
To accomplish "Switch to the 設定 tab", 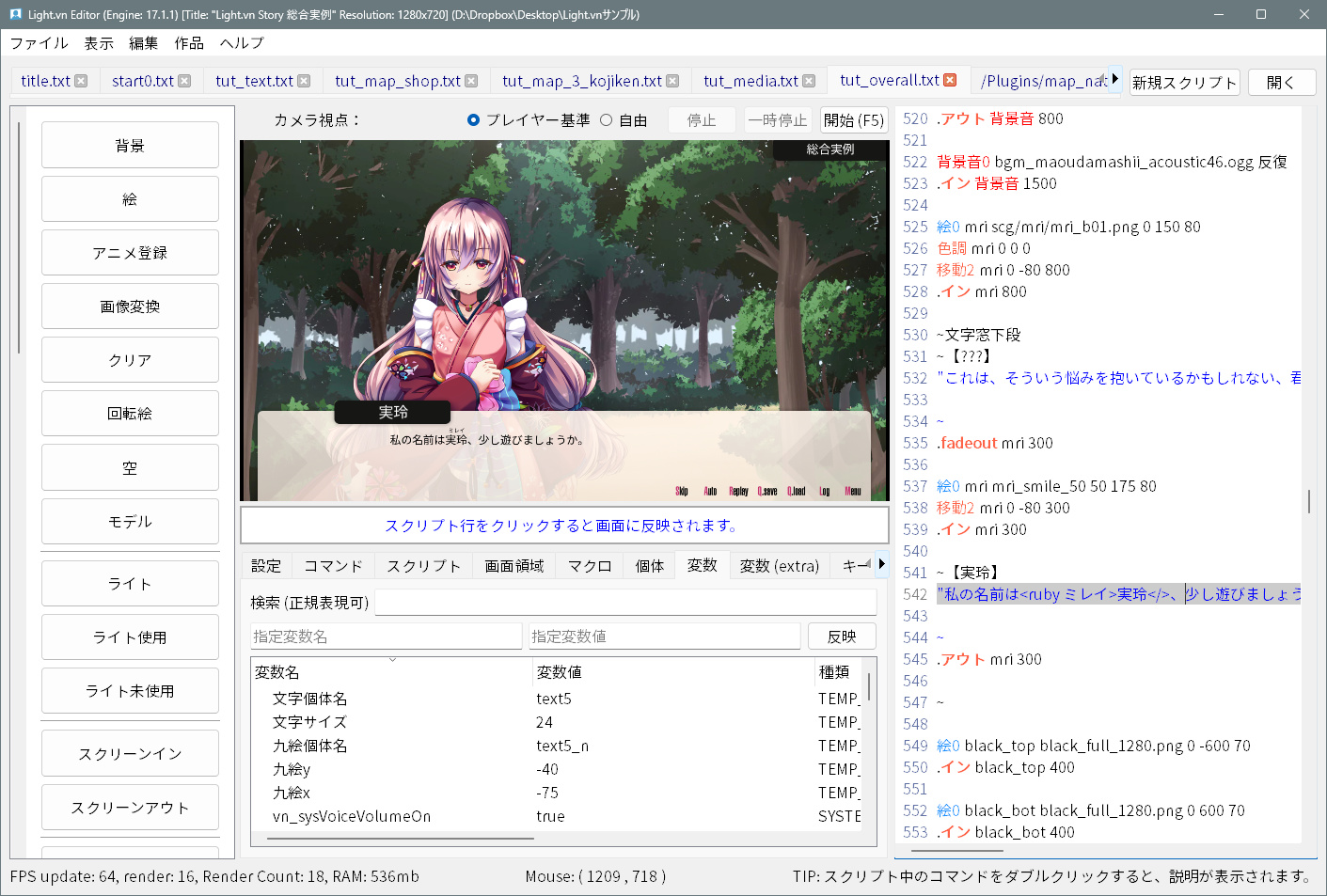I will [x=266, y=566].
